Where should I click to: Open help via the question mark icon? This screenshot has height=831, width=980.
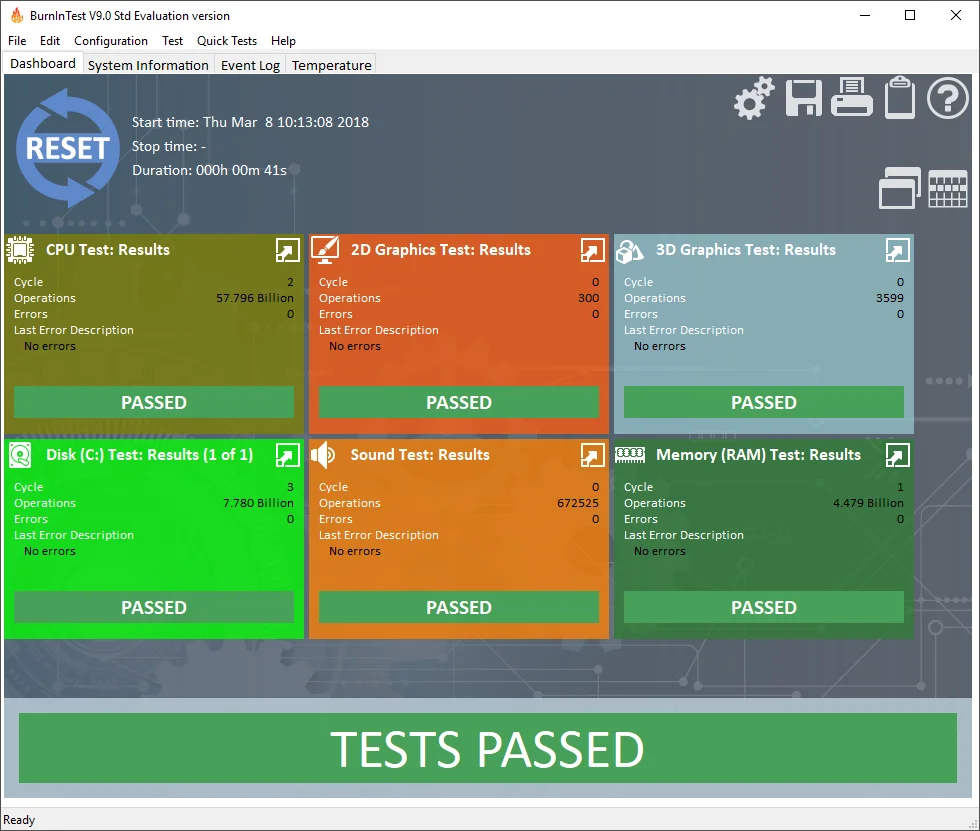point(948,98)
